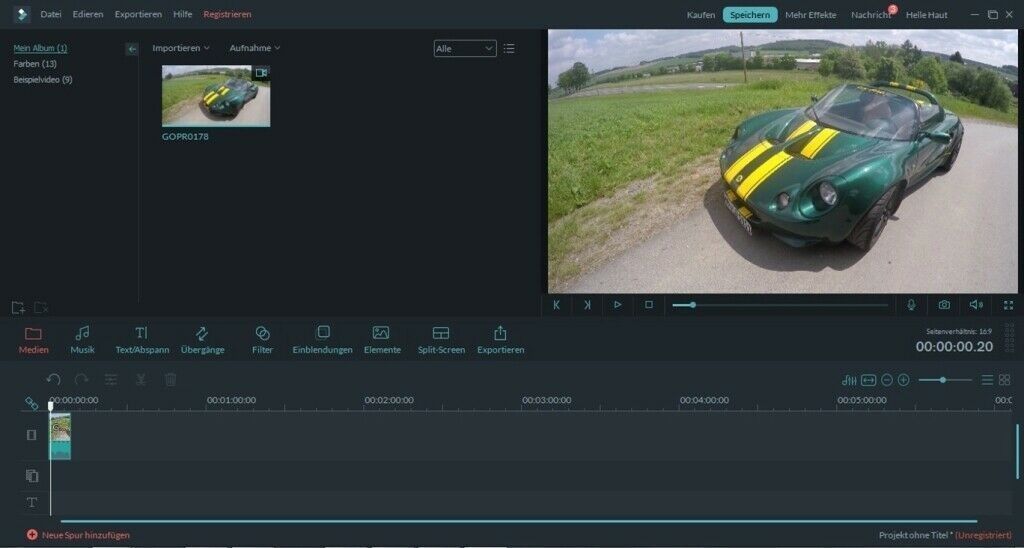This screenshot has height=548, width=1024.
Task: Open the Datei menu
Action: [51, 15]
